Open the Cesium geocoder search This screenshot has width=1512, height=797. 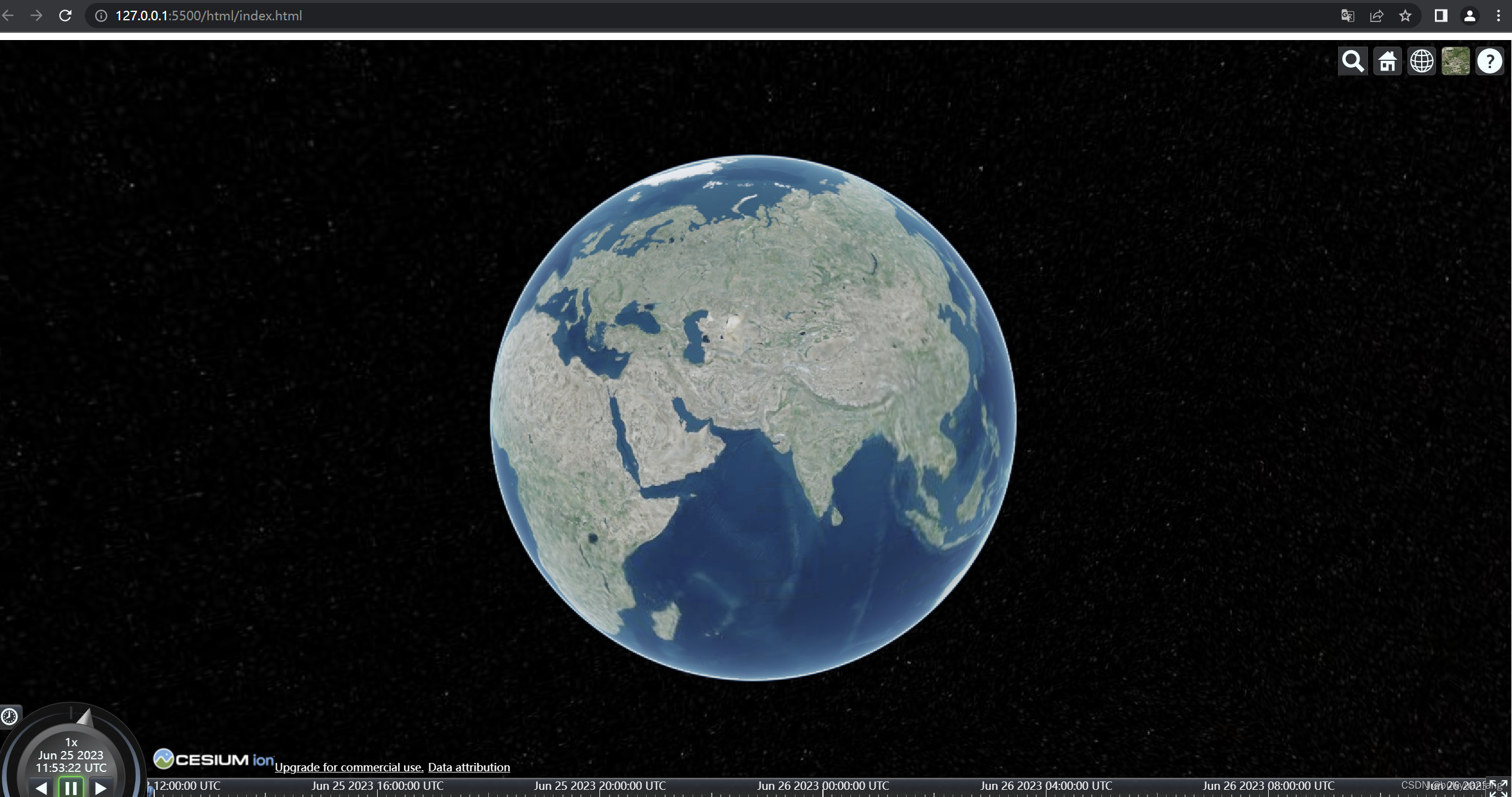1352,61
